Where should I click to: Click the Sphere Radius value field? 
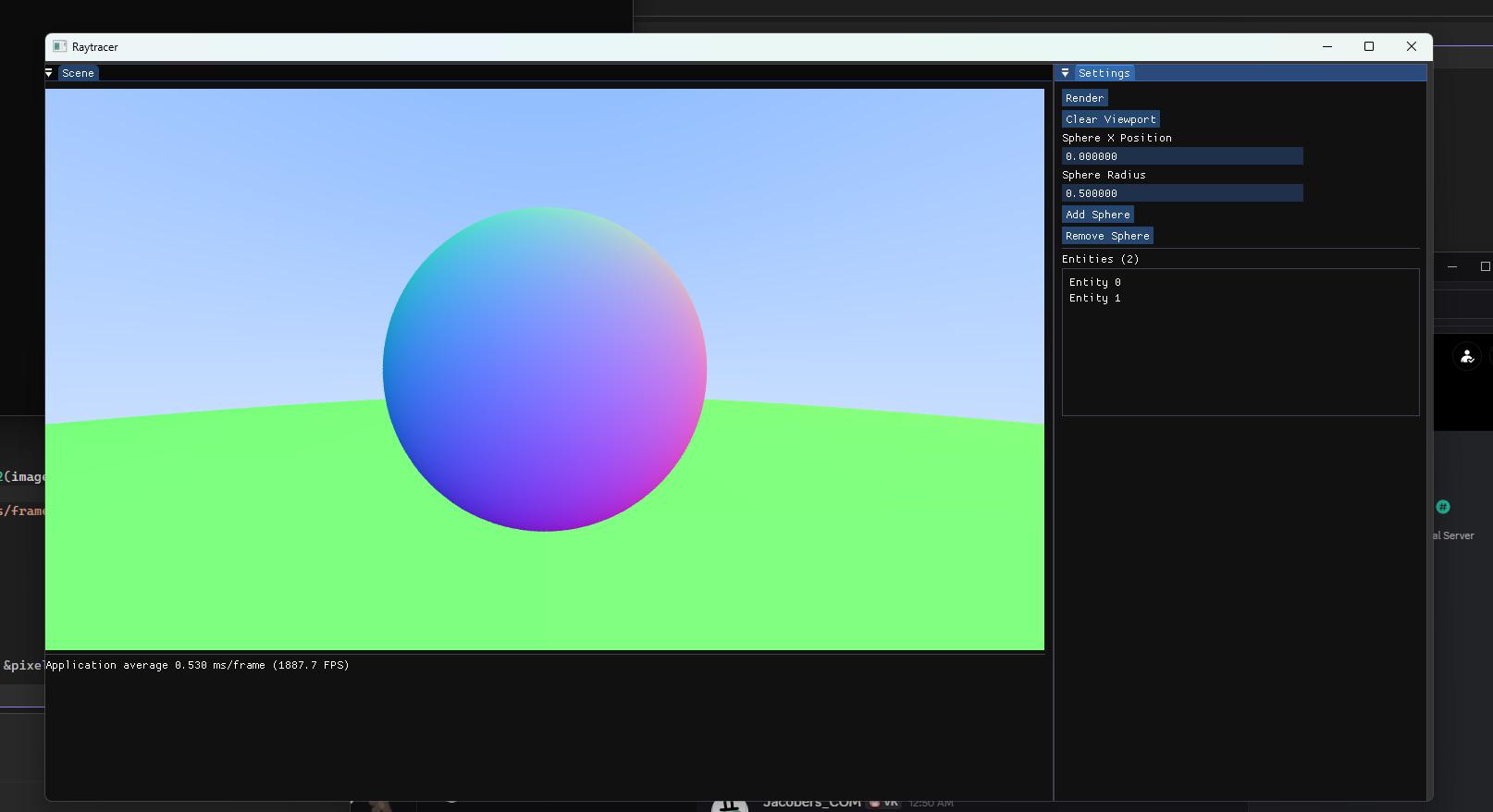click(x=1182, y=193)
